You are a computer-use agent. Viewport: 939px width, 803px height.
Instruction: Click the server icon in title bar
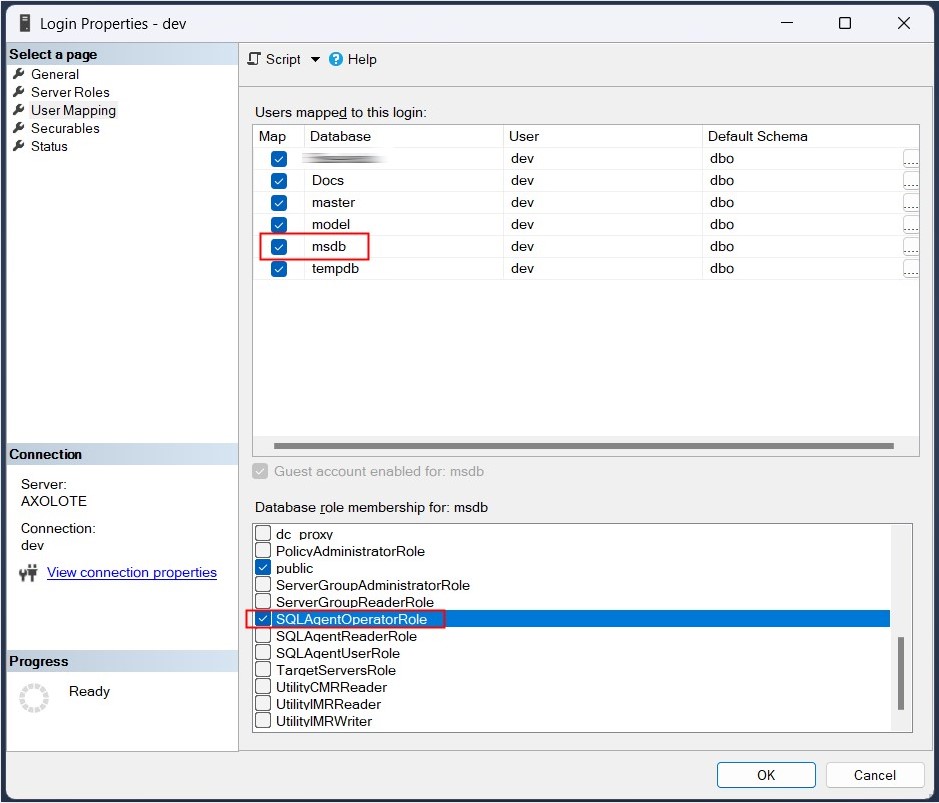25,23
